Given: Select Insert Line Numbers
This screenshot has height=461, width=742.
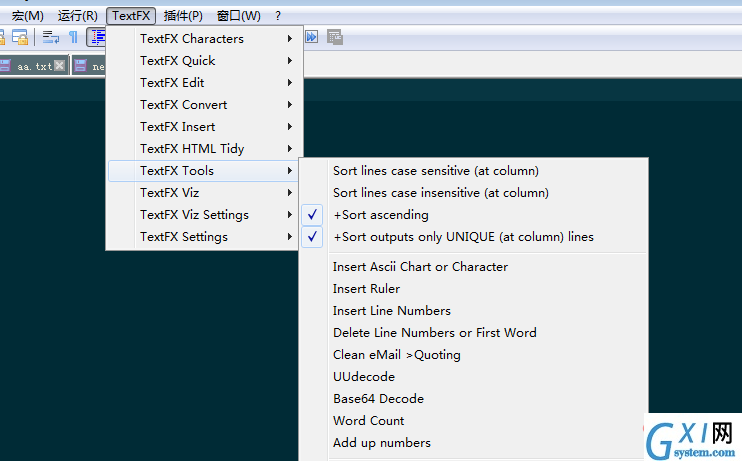Looking at the screenshot, I should click(474, 311).
